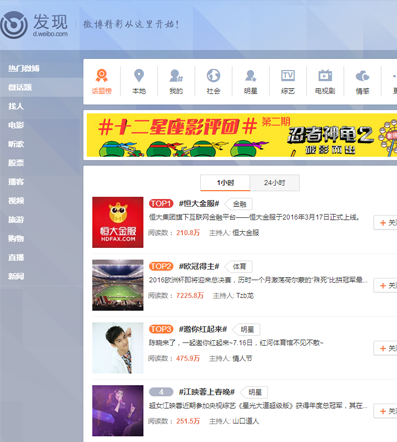Screen dimensions: 397x442
Task: Open 视频 in sidebar
Action: tap(16, 201)
